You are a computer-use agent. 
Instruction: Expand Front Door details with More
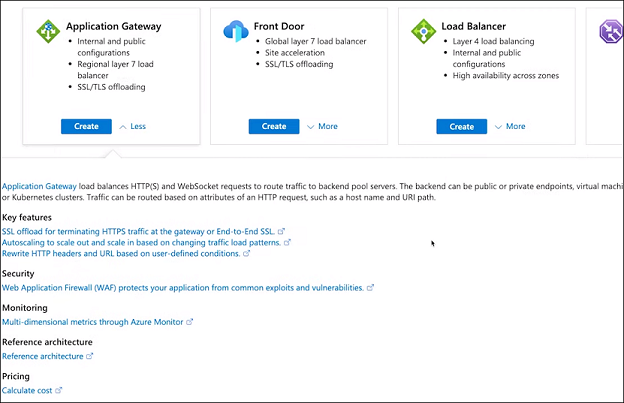pos(322,126)
